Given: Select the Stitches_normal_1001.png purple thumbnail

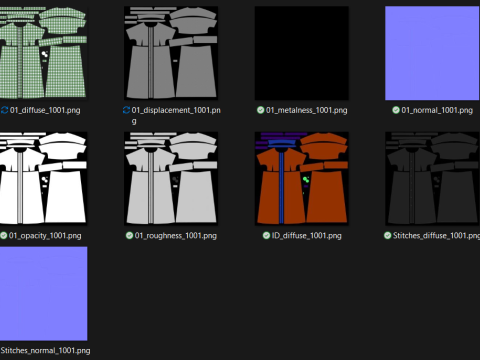Looking at the screenshot, I should click(x=43, y=294).
